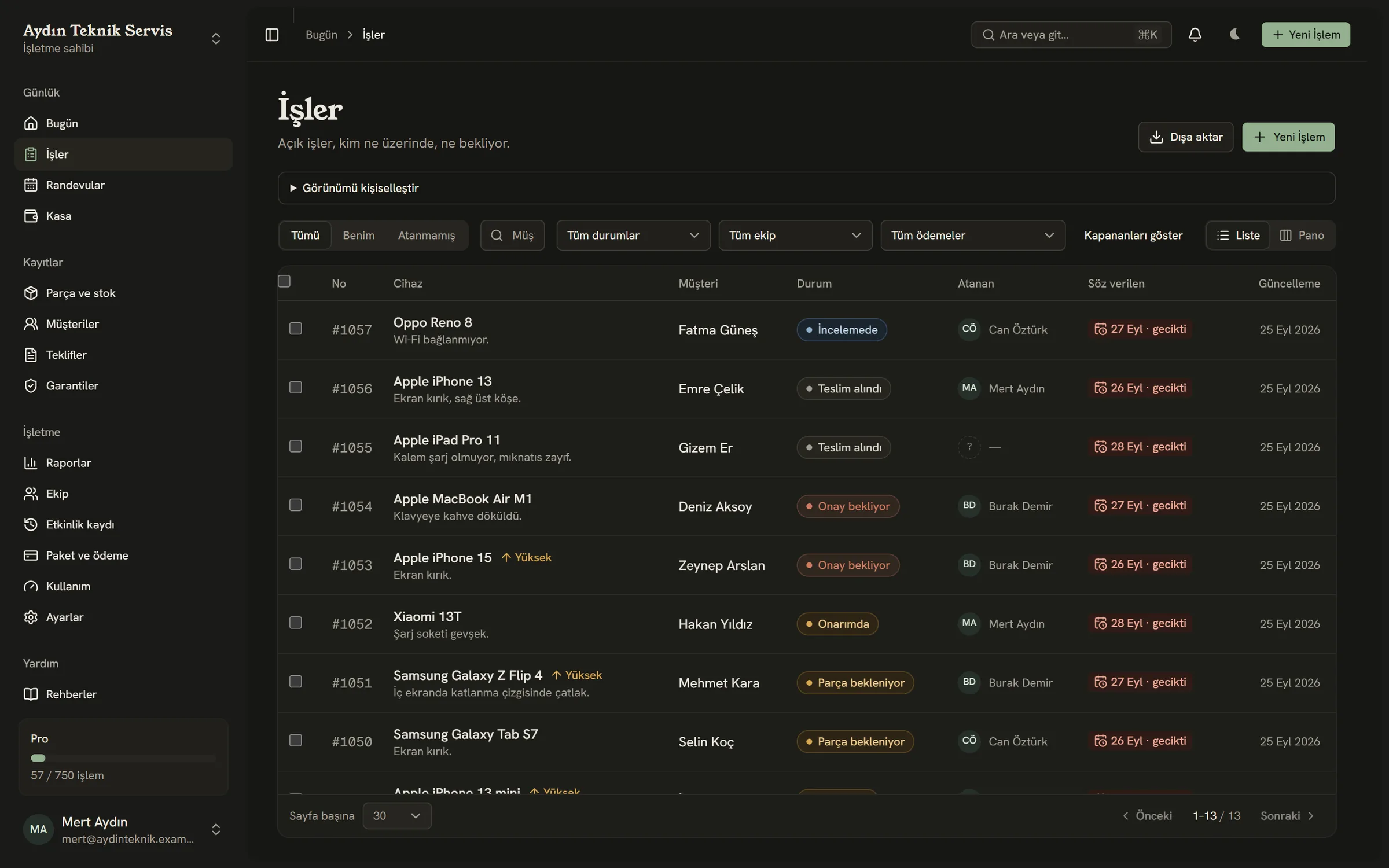Open Kullanım gauge page
Image resolution: width=1389 pixels, height=868 pixels.
pos(123,586)
